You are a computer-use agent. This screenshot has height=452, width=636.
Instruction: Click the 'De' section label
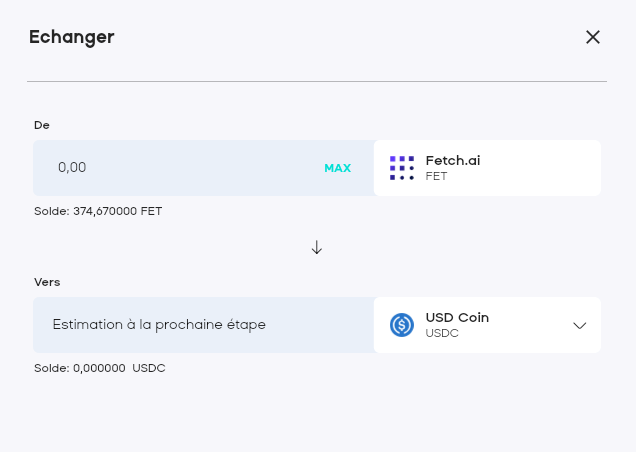(42, 125)
